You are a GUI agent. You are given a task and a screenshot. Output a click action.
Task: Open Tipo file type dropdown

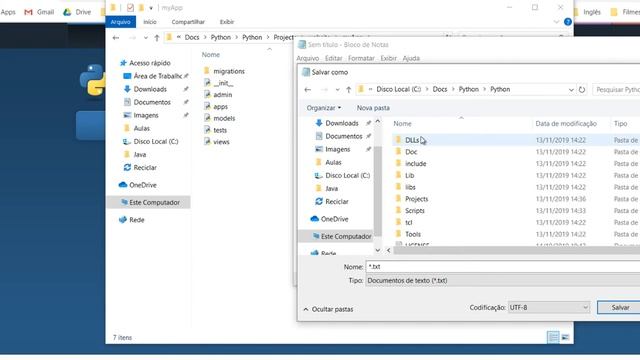pyautogui.click(x=503, y=281)
